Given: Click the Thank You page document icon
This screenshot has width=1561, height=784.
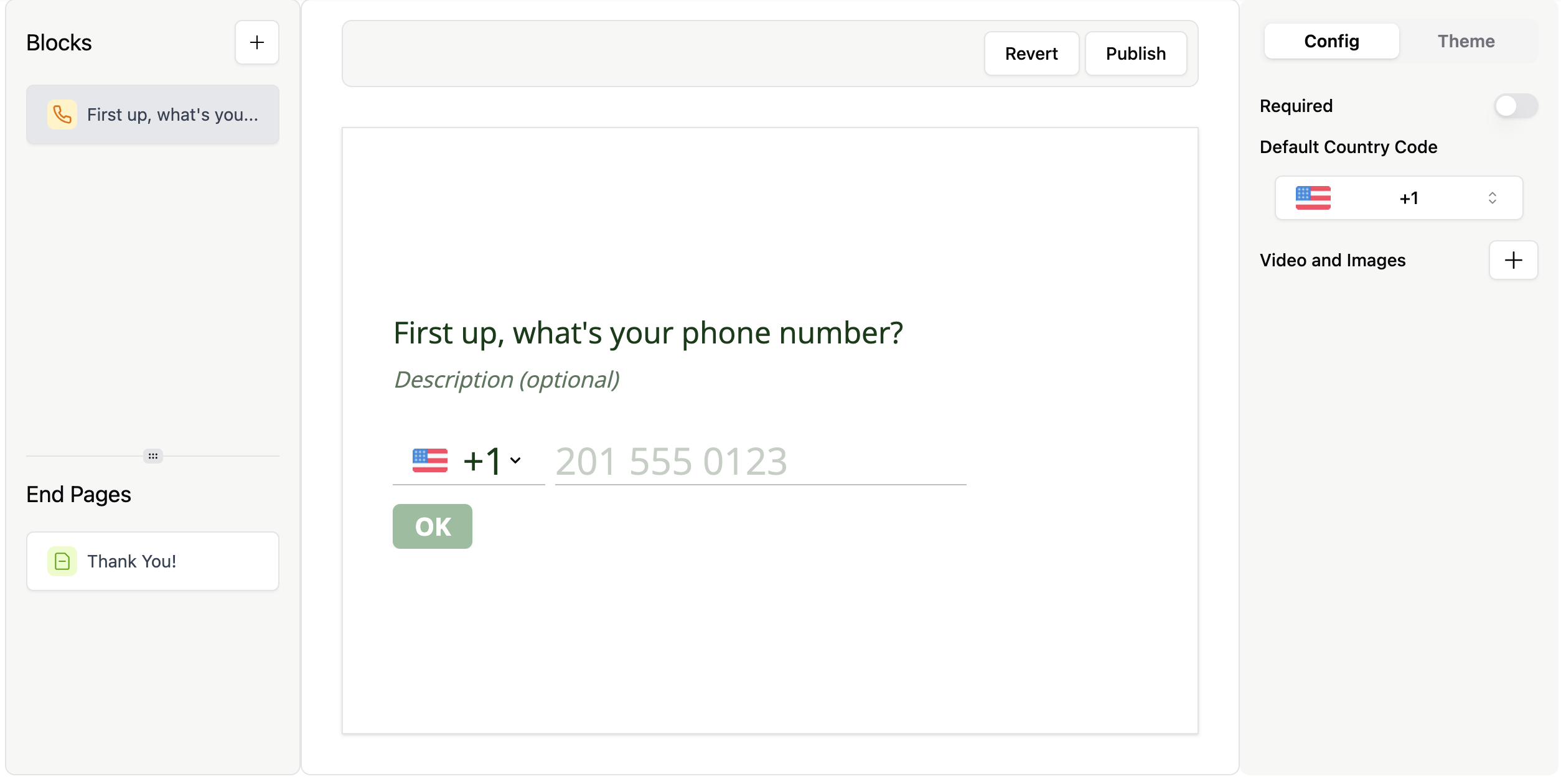Looking at the screenshot, I should 61,561.
